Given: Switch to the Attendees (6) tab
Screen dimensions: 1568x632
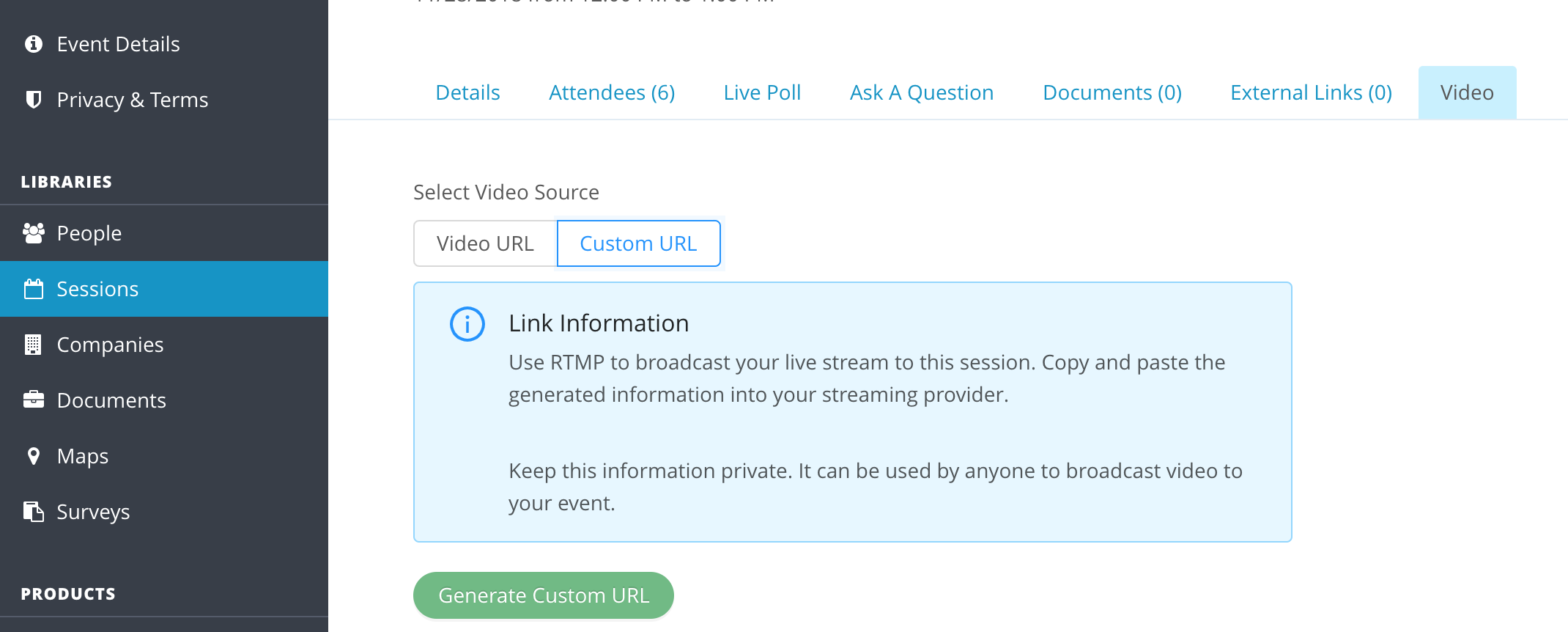Looking at the screenshot, I should (612, 92).
